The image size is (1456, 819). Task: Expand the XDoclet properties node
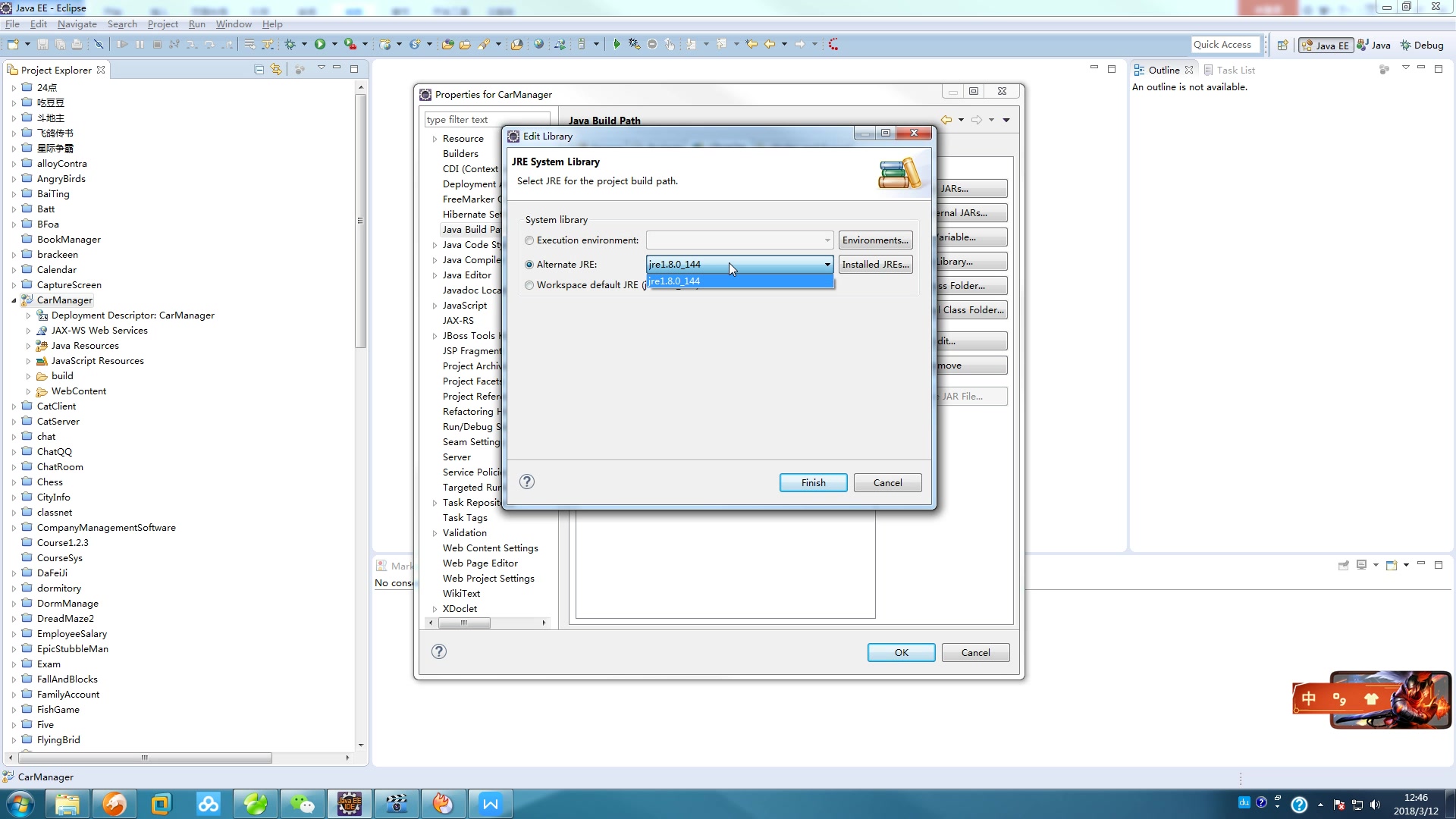(435, 609)
